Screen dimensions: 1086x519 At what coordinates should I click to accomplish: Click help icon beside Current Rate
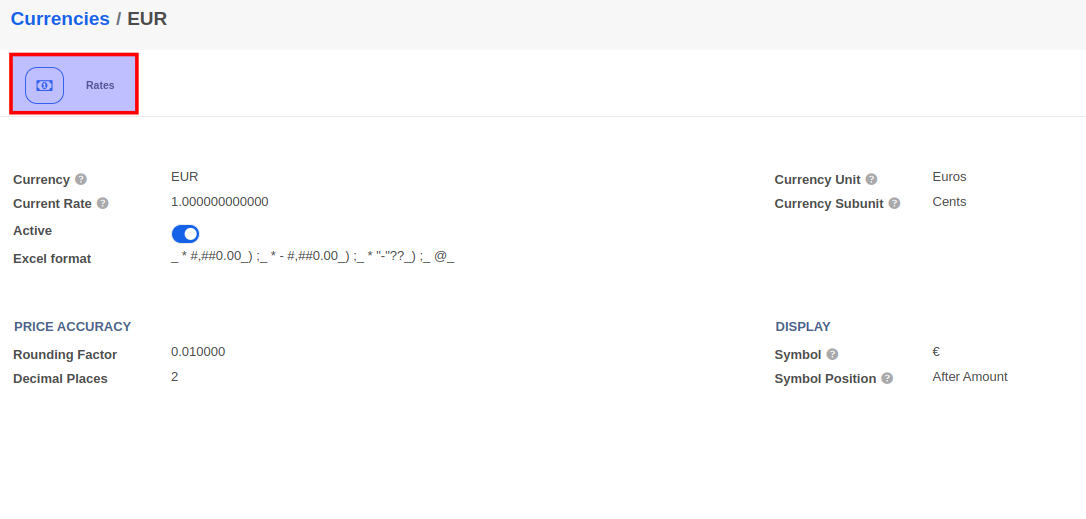click(x=102, y=203)
